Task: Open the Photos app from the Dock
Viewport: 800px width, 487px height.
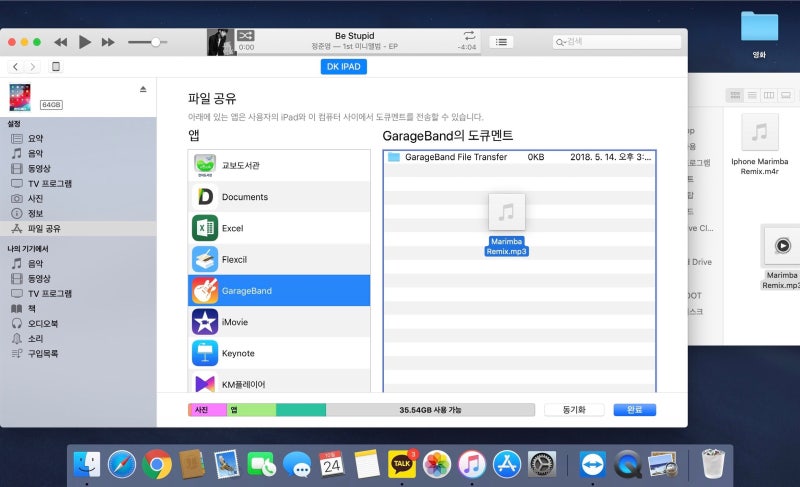Action: click(437, 464)
